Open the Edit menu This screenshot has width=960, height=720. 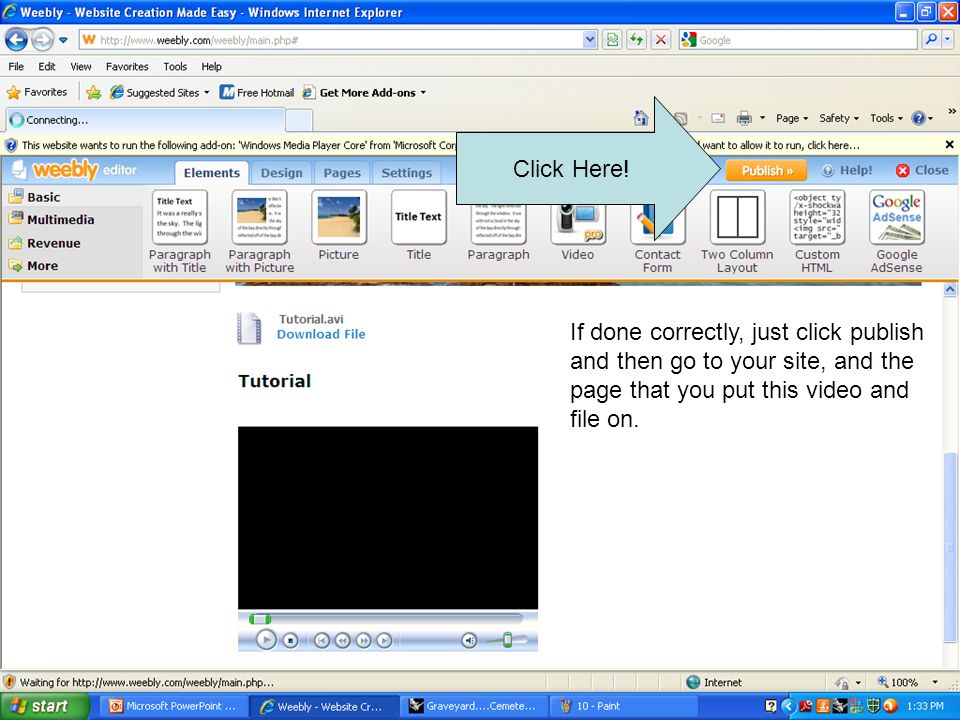coord(47,67)
